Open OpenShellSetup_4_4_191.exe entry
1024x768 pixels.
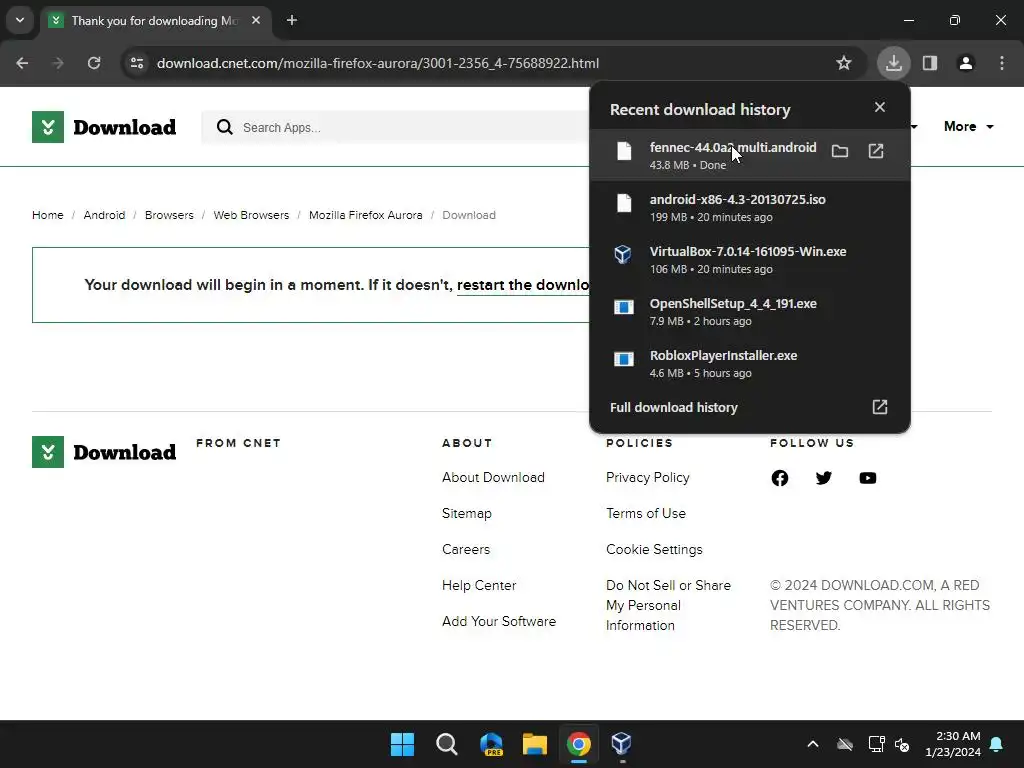click(750, 312)
